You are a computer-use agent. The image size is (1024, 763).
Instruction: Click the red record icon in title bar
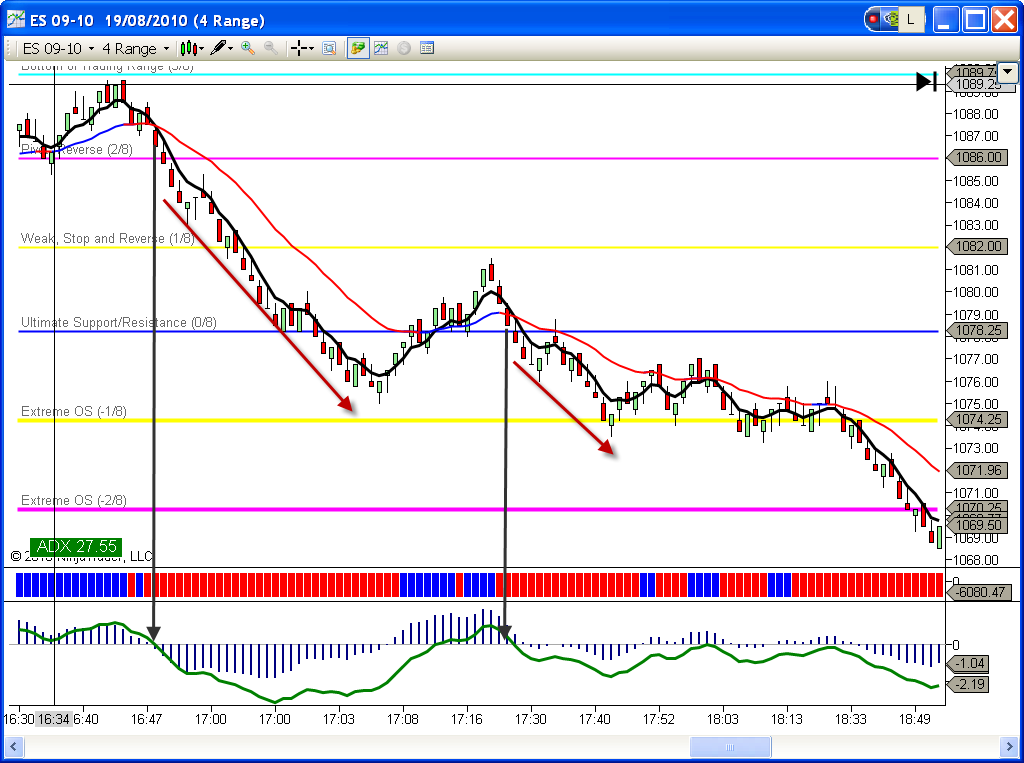pos(872,20)
